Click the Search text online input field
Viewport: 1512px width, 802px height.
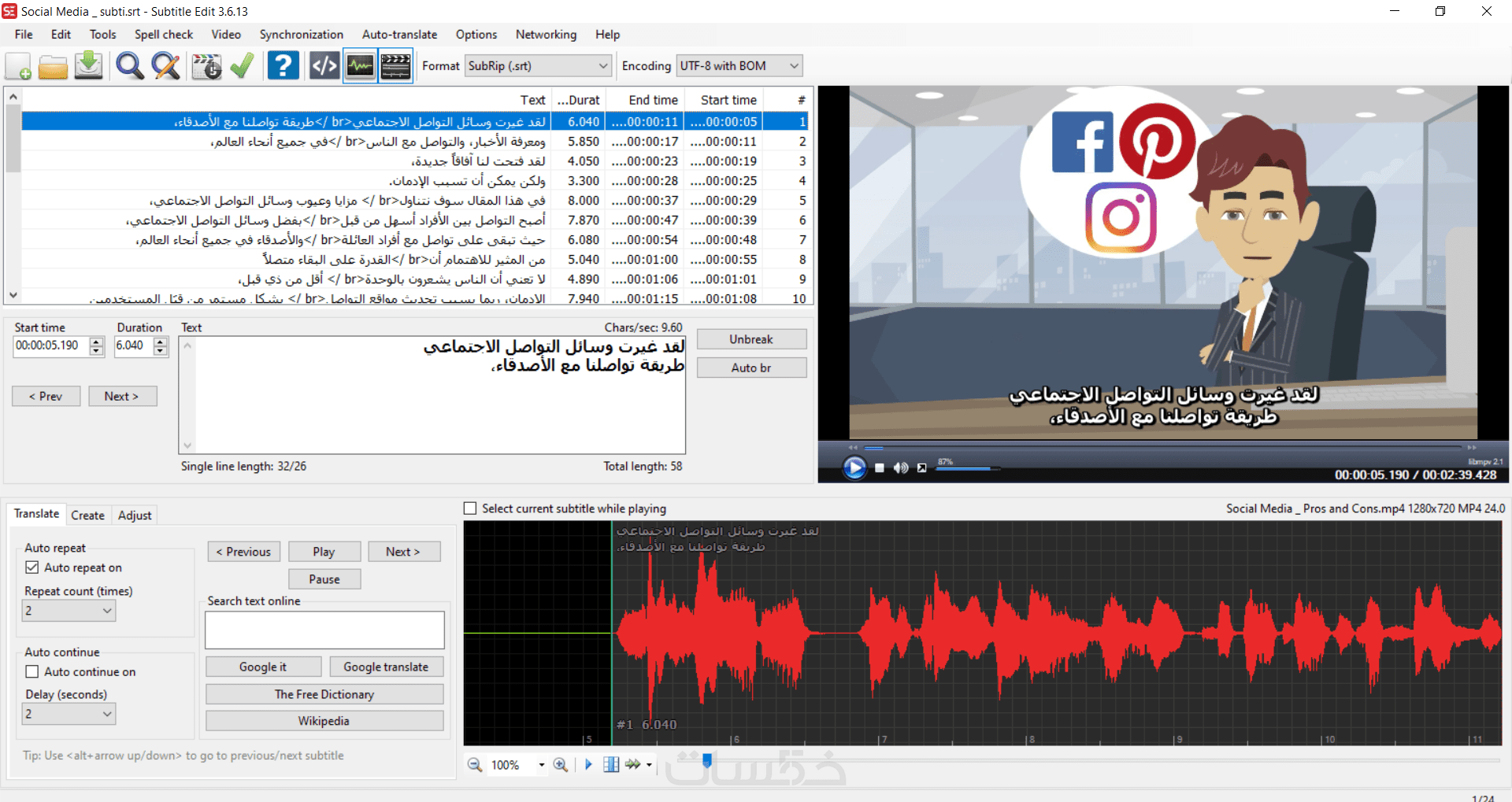[x=324, y=630]
